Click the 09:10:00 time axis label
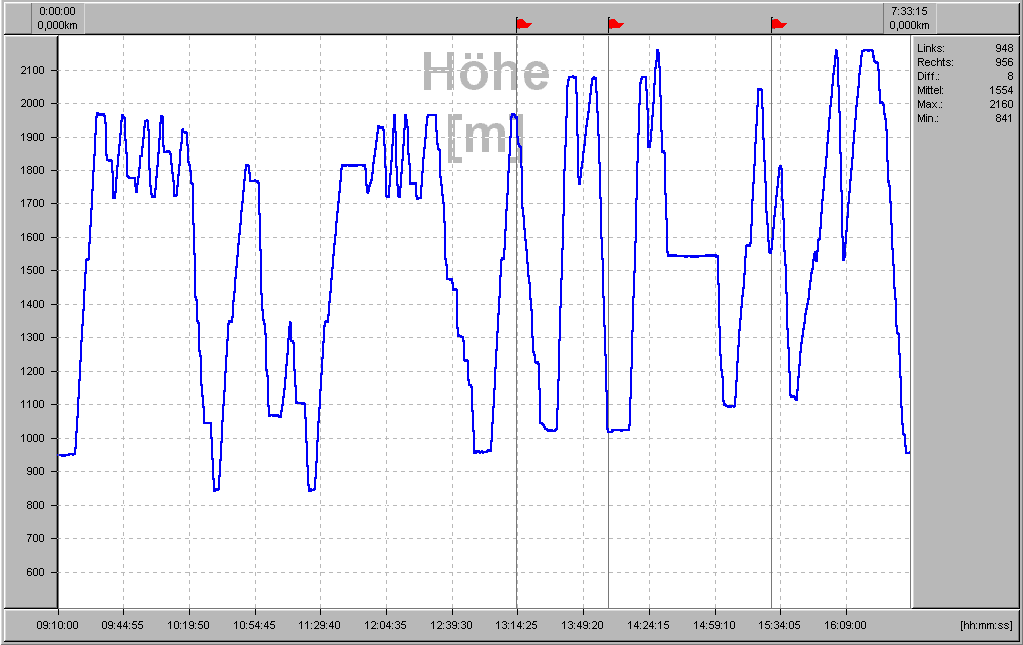 [58, 625]
